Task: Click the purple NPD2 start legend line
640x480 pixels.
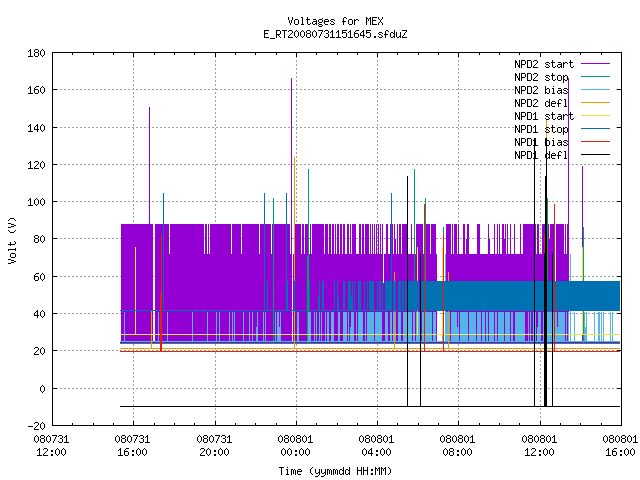Action: (596, 64)
